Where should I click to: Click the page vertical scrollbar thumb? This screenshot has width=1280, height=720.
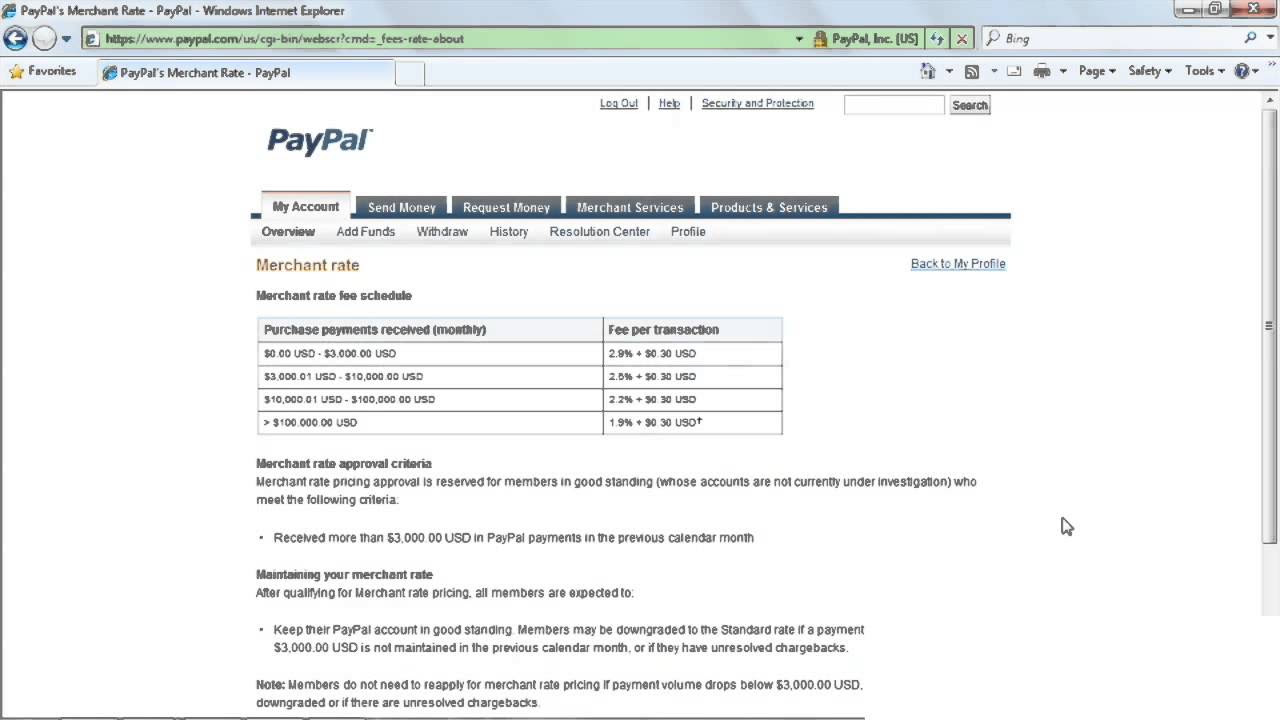1270,325
